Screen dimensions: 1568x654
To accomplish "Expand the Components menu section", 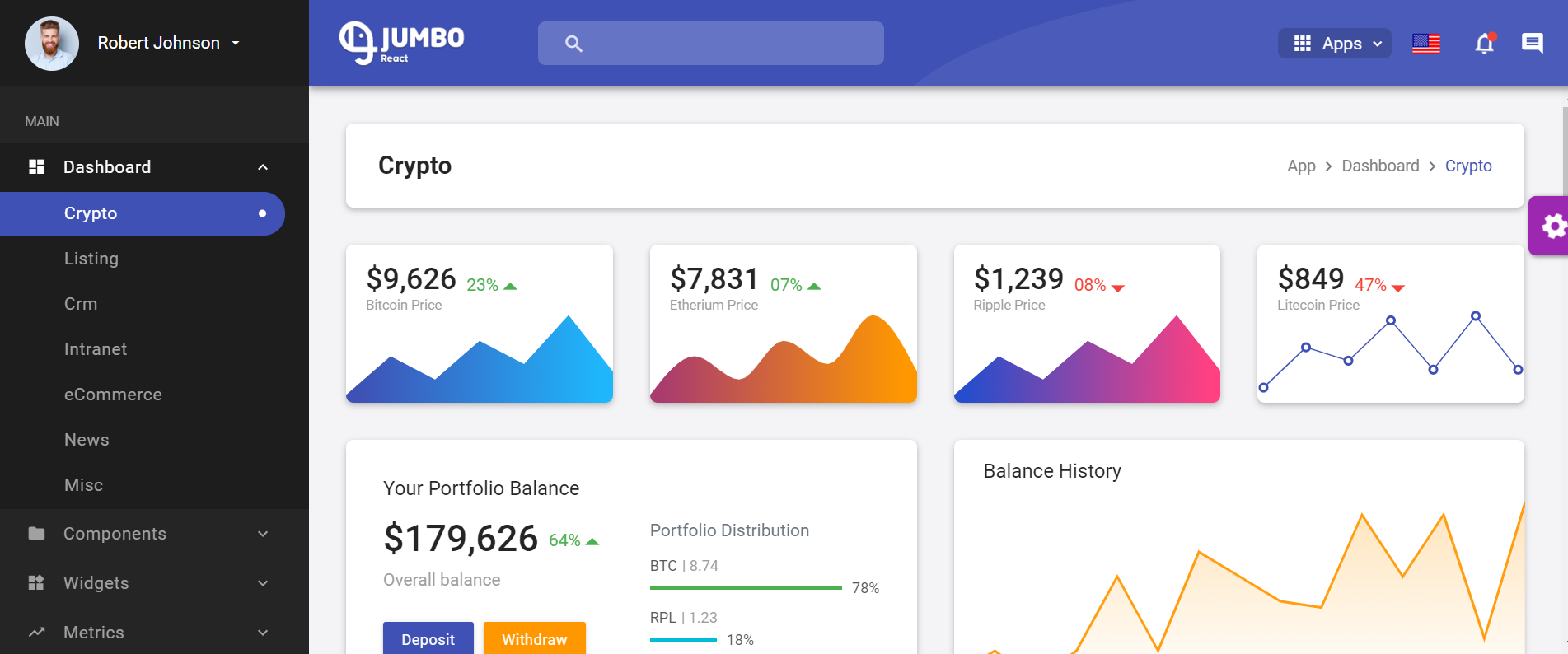I will 263,534.
